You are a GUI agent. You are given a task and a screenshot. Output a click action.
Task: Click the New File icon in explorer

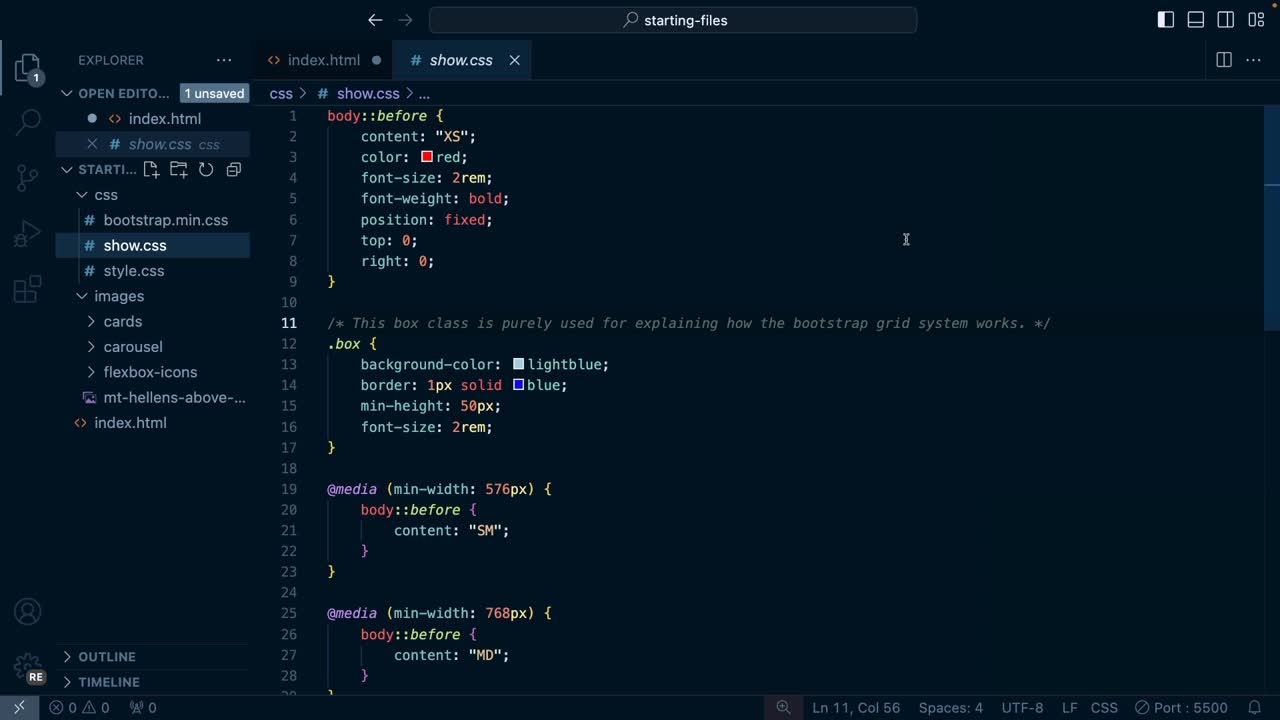coord(152,169)
